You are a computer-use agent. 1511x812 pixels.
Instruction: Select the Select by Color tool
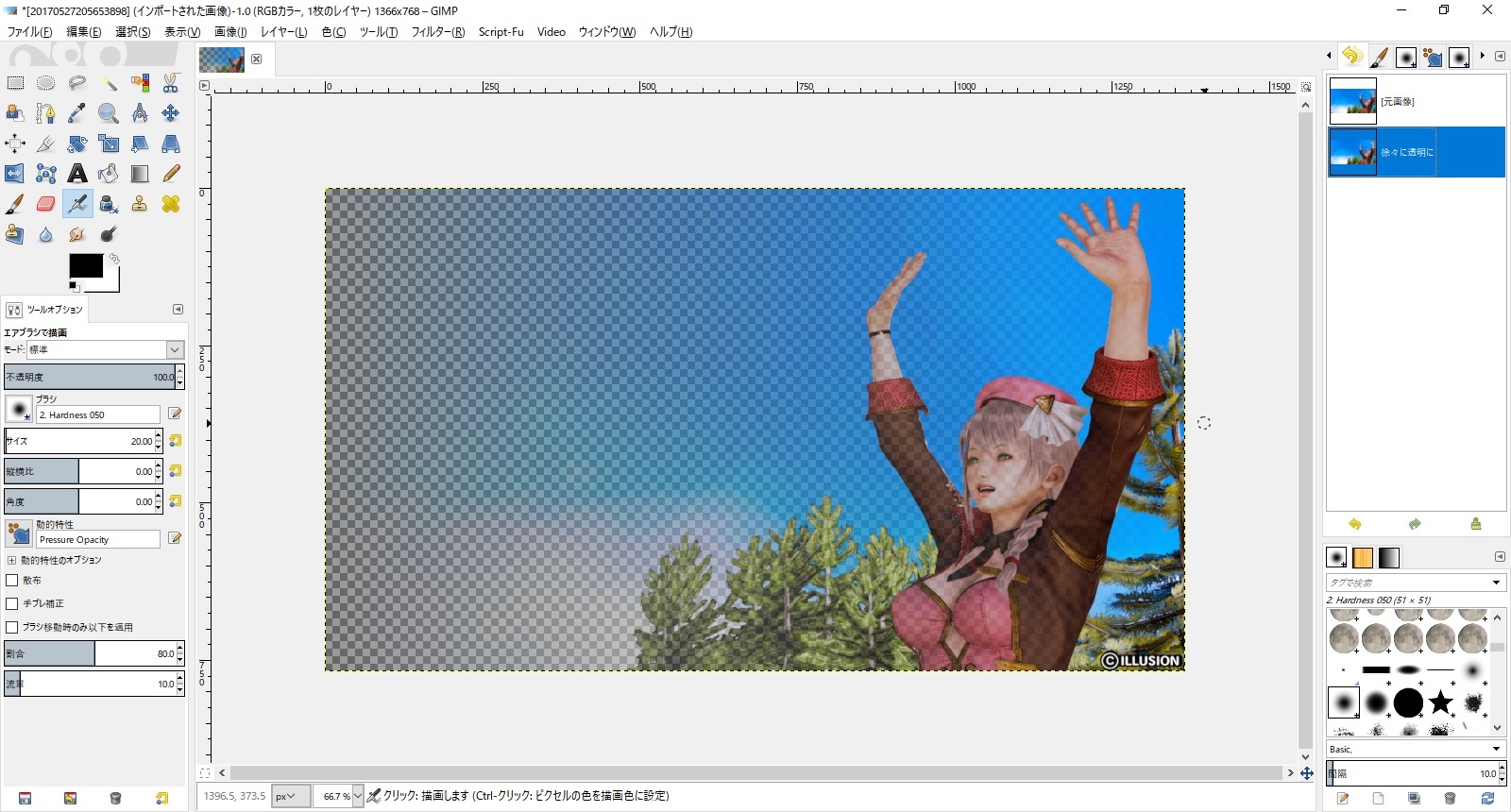140,83
